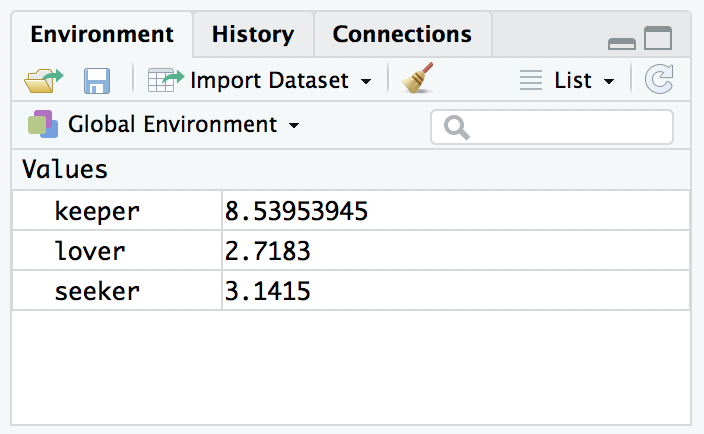Viewport: 704px width, 434px height.
Task: Click the List view lines icon
Action: pyautogui.click(x=531, y=80)
